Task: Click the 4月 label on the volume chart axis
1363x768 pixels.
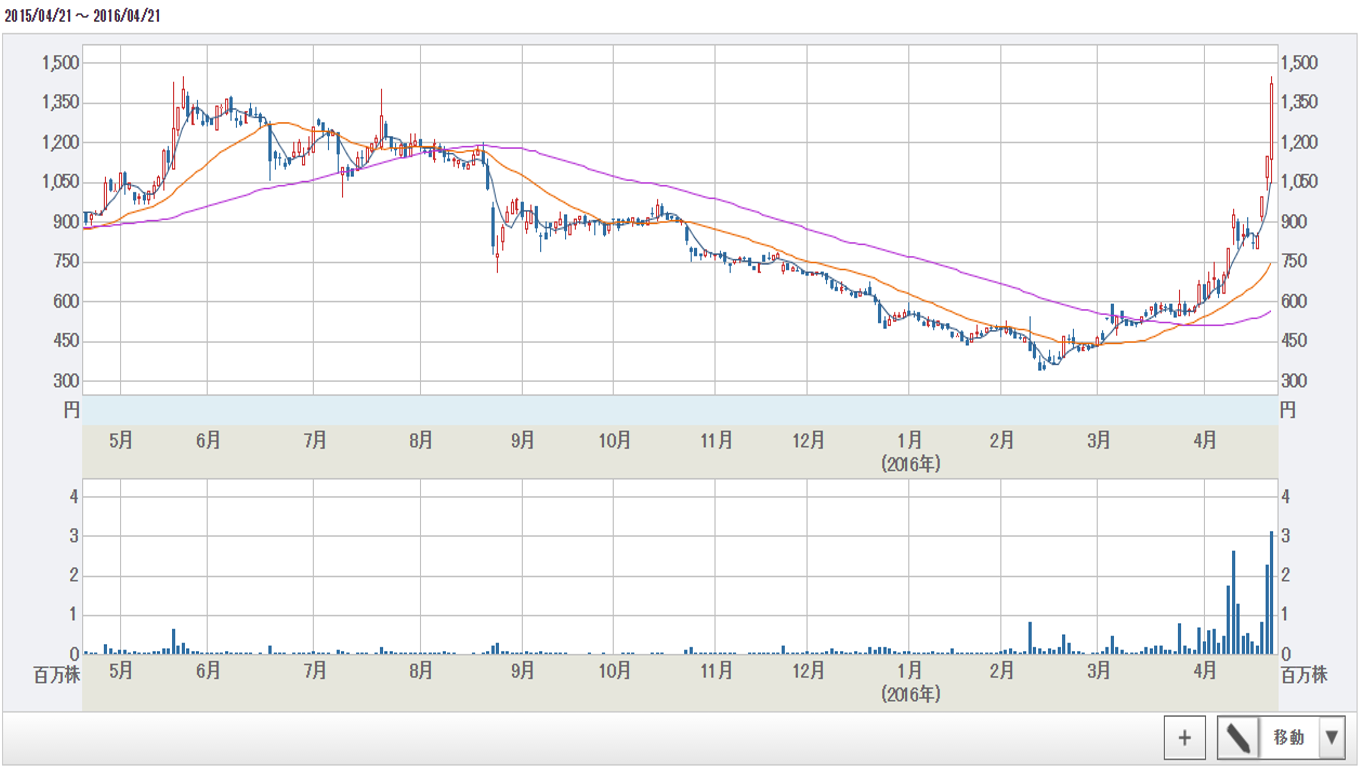Action: (1205, 668)
